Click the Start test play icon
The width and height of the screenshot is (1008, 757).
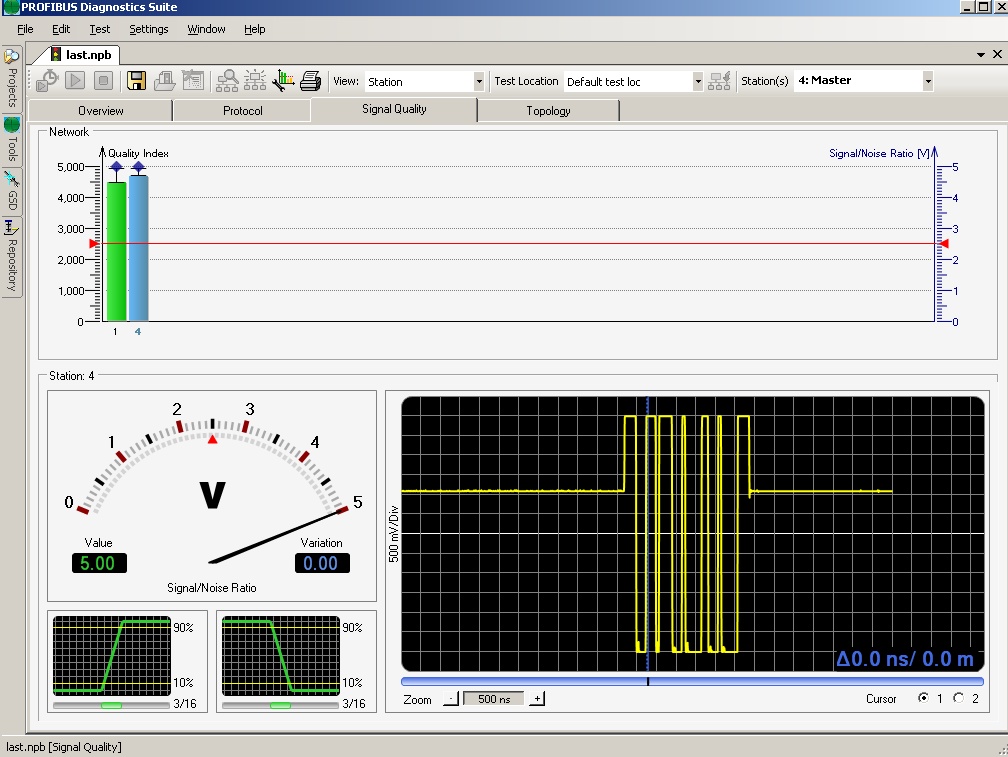(75, 81)
